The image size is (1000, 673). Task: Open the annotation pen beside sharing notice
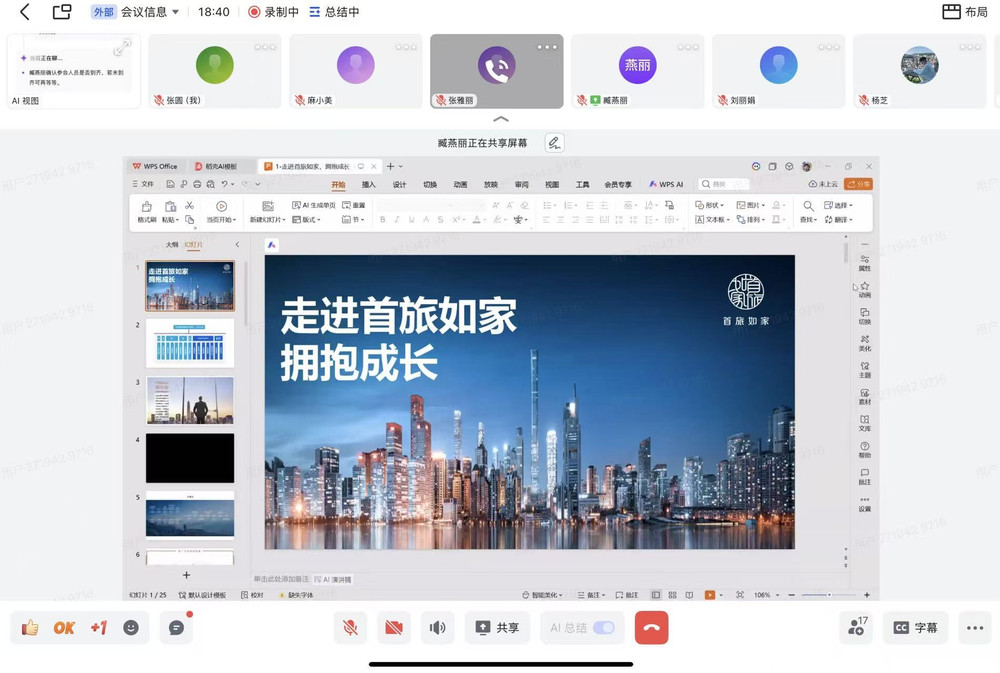pyautogui.click(x=554, y=143)
